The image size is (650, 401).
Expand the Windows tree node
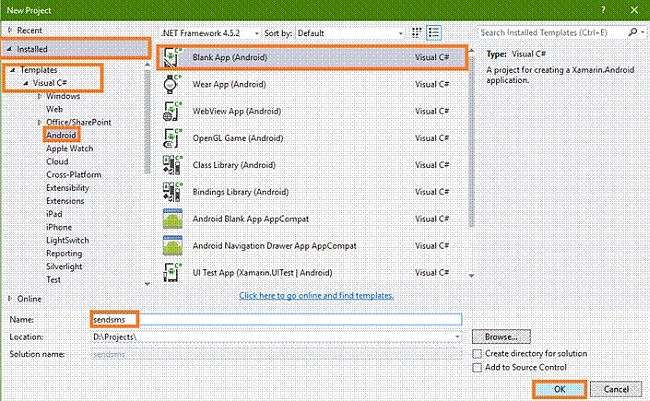(x=39, y=96)
